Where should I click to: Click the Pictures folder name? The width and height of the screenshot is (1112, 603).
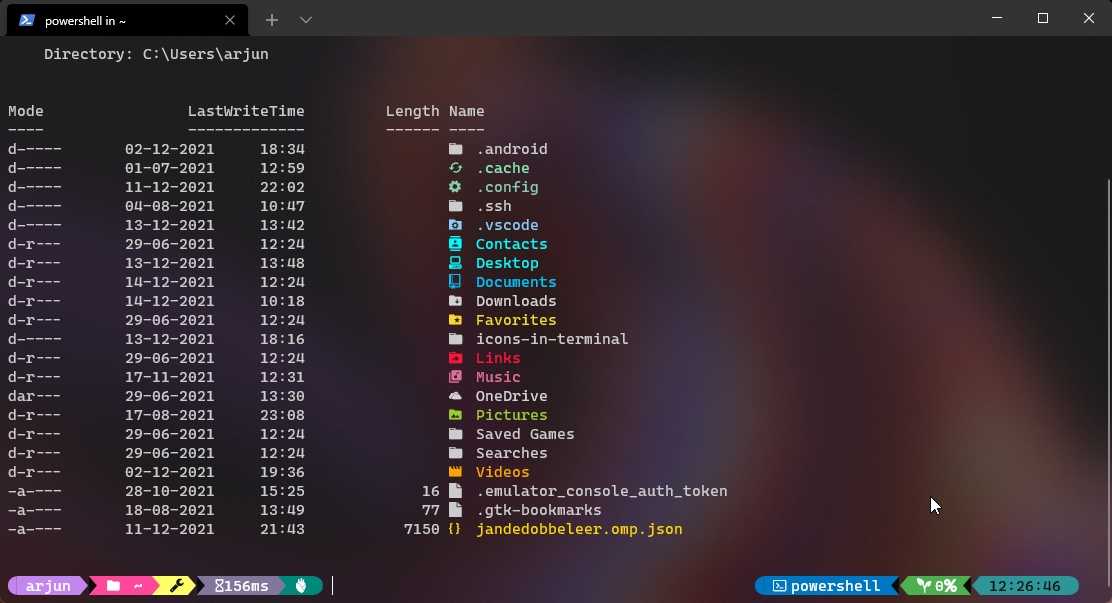(511, 415)
